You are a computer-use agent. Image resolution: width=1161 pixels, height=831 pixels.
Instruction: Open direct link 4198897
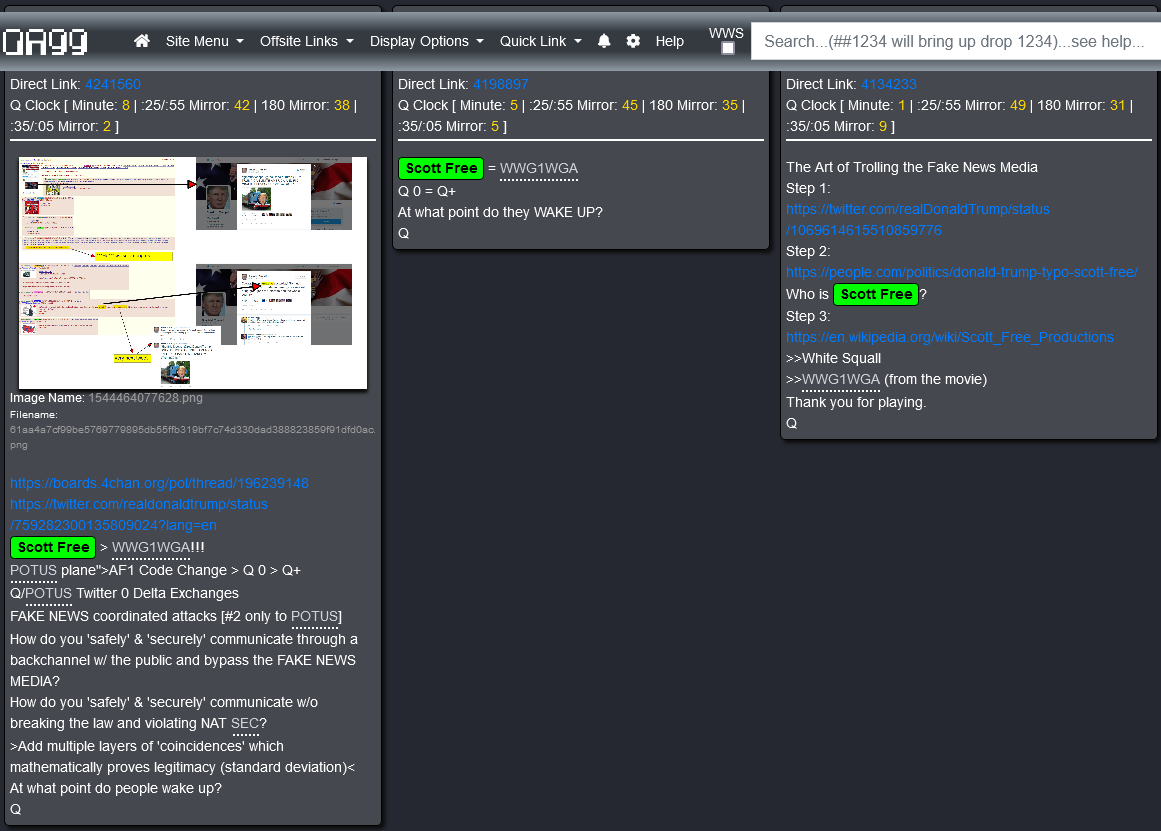coord(501,84)
